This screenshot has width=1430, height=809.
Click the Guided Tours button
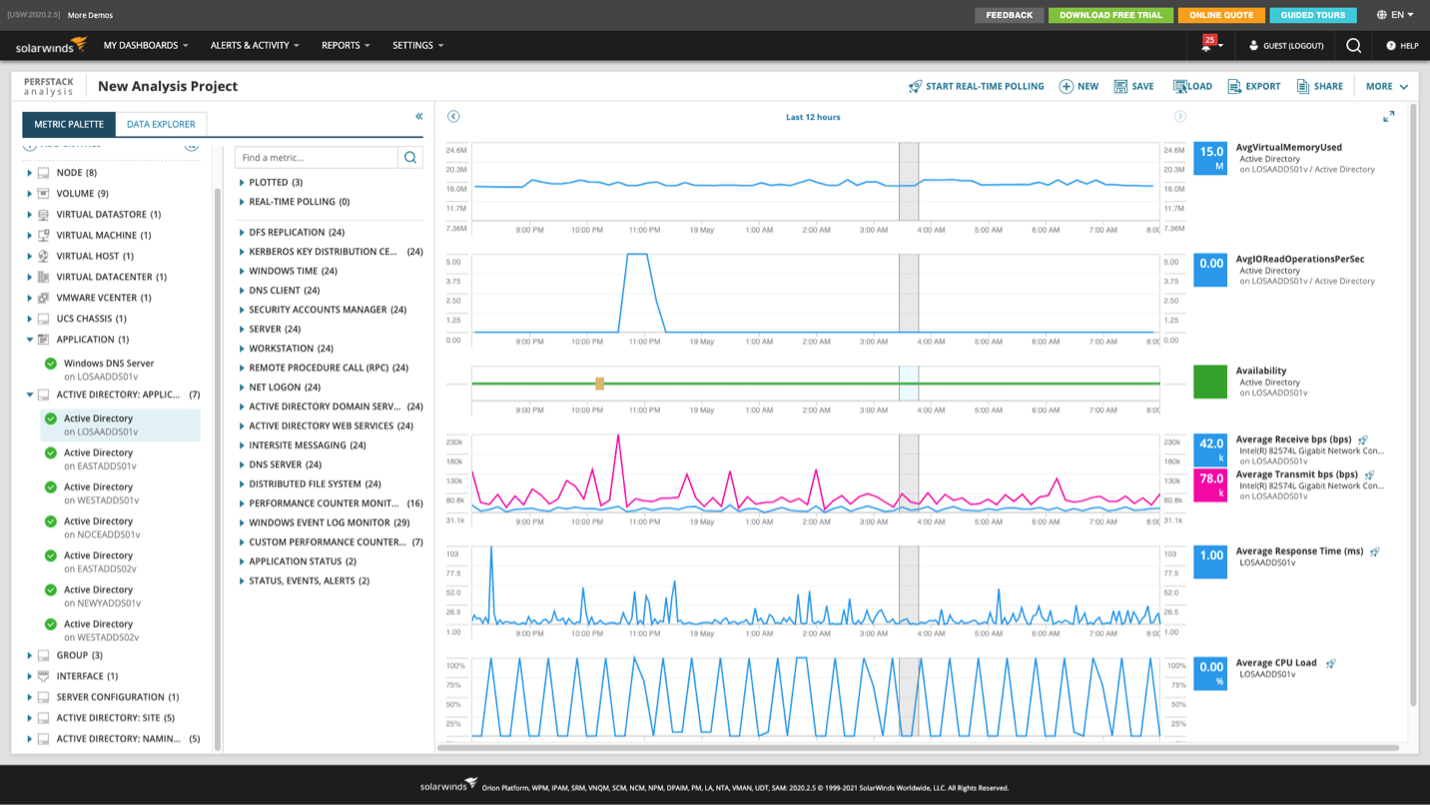pos(1313,15)
